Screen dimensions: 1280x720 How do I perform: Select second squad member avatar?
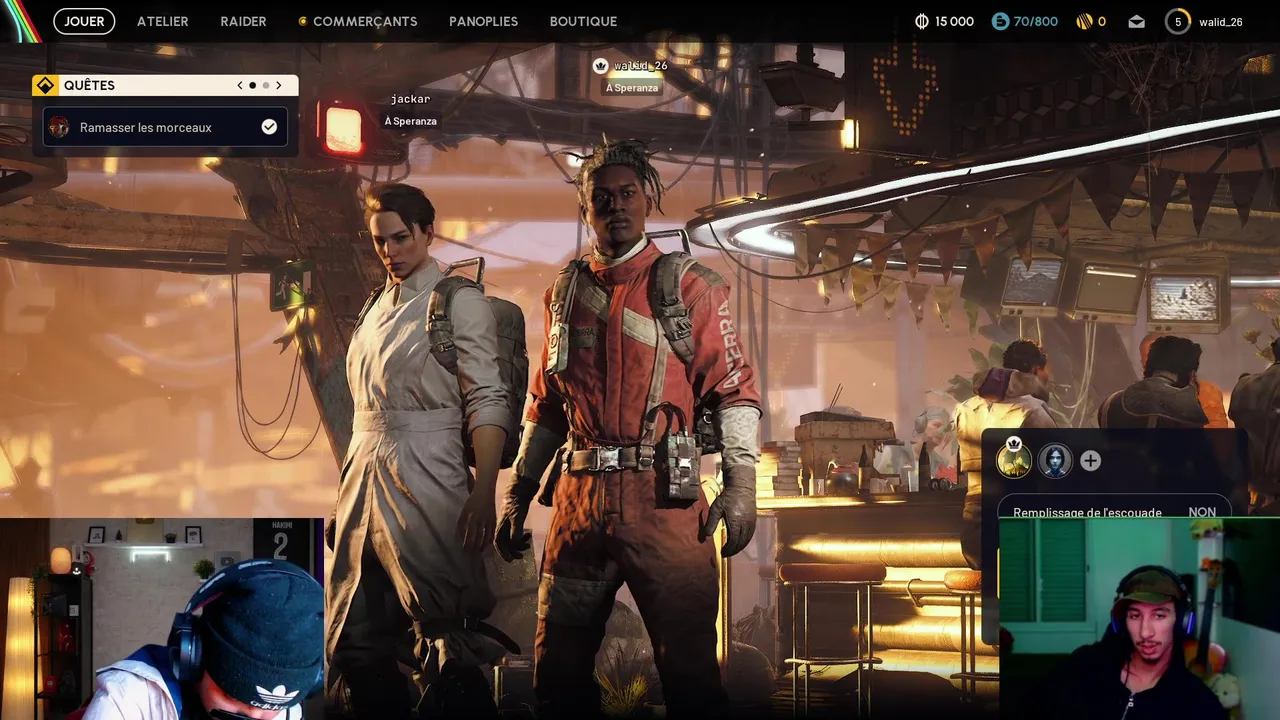pyautogui.click(x=1055, y=460)
